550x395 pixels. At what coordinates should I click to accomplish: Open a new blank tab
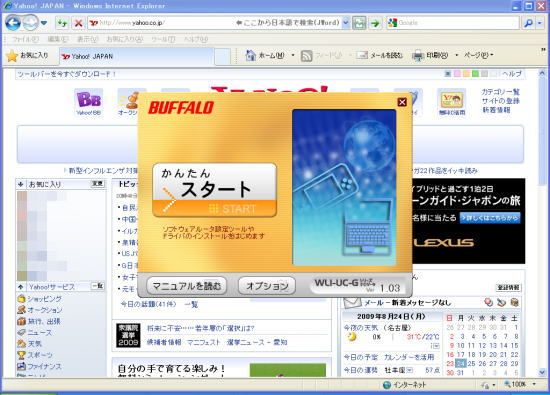point(222,56)
